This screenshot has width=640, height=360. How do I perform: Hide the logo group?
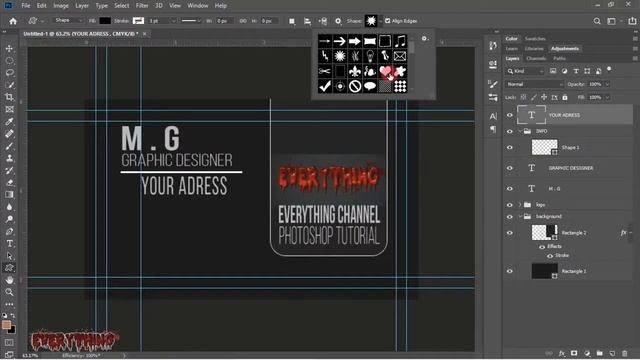pos(510,205)
